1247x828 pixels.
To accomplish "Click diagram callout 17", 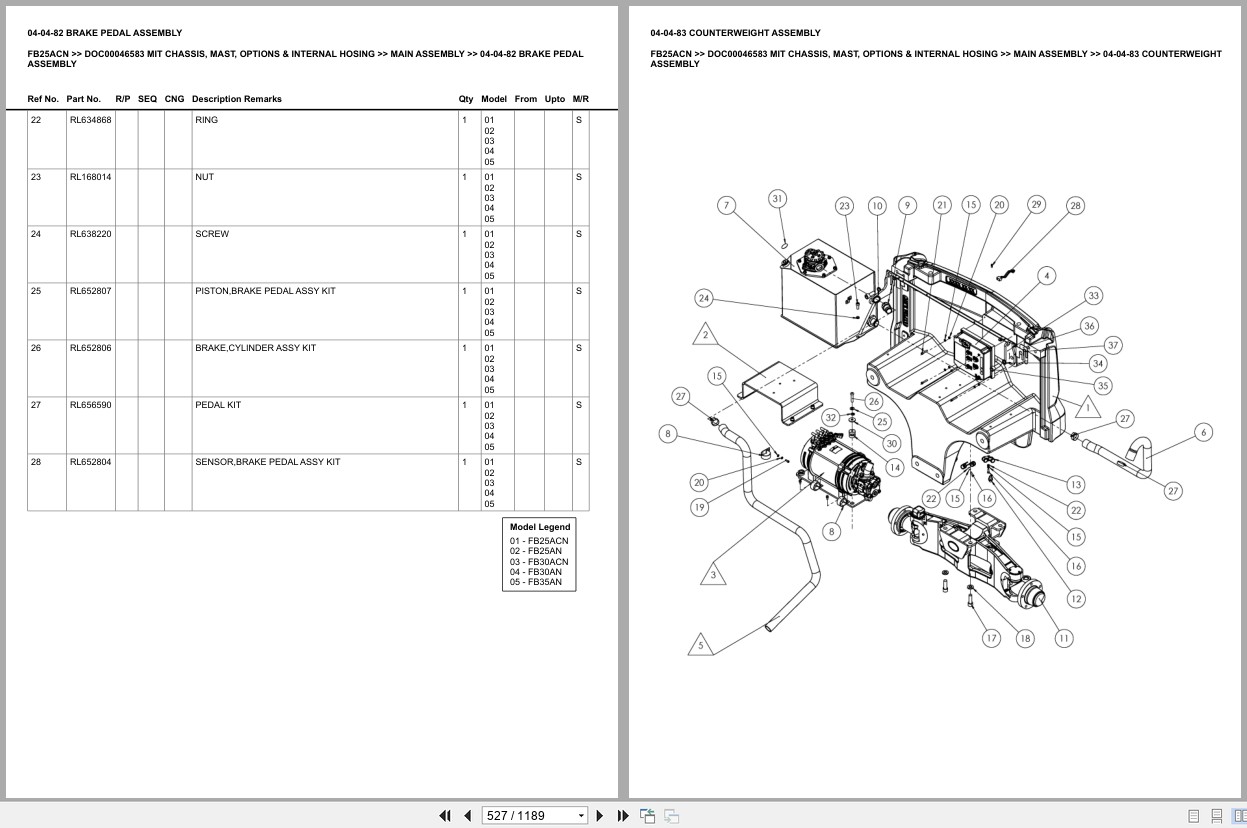I will pyautogui.click(x=991, y=638).
